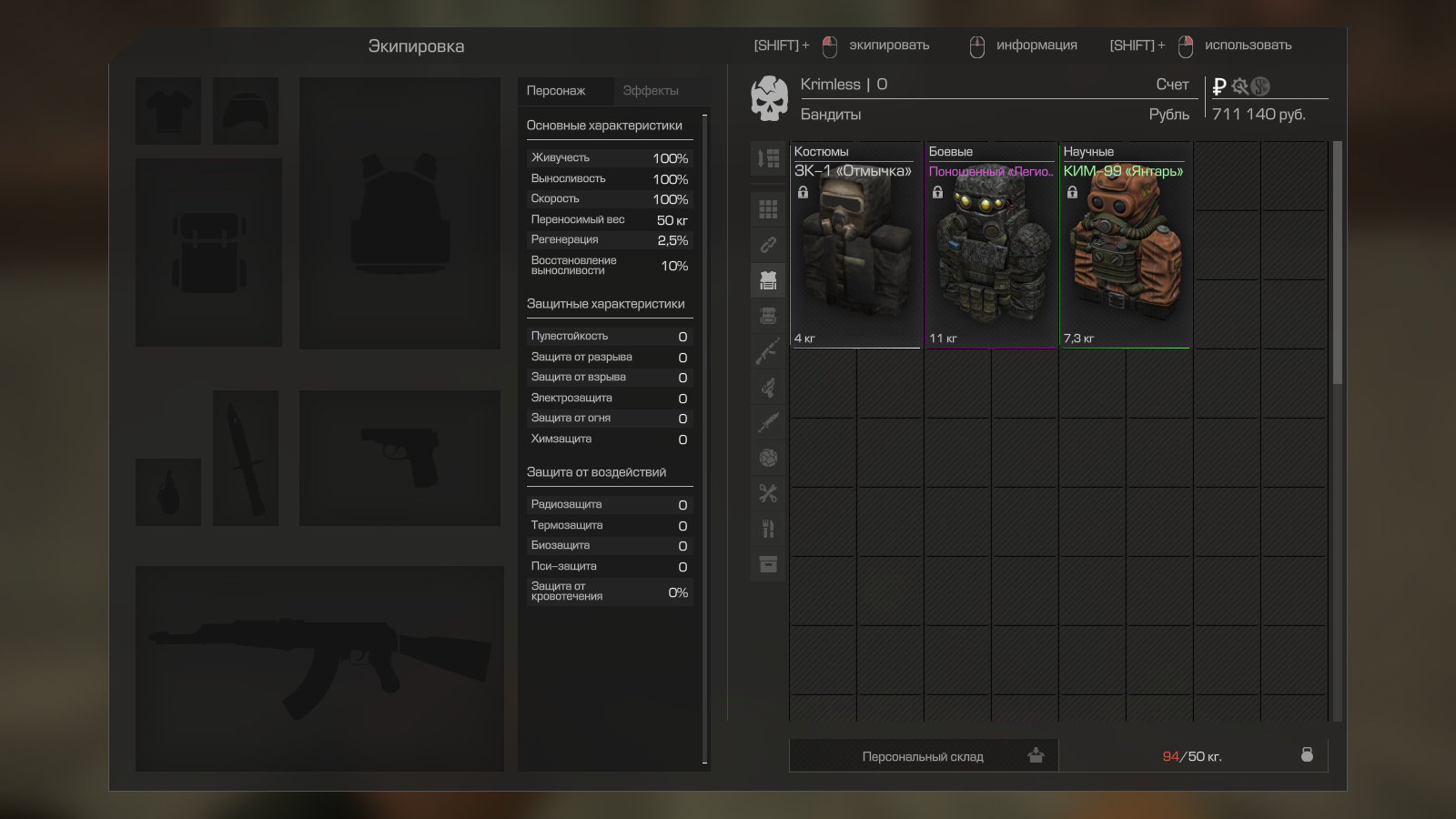Click the Выносливость stat row
The height and width of the screenshot is (819, 1456).
click(x=609, y=179)
